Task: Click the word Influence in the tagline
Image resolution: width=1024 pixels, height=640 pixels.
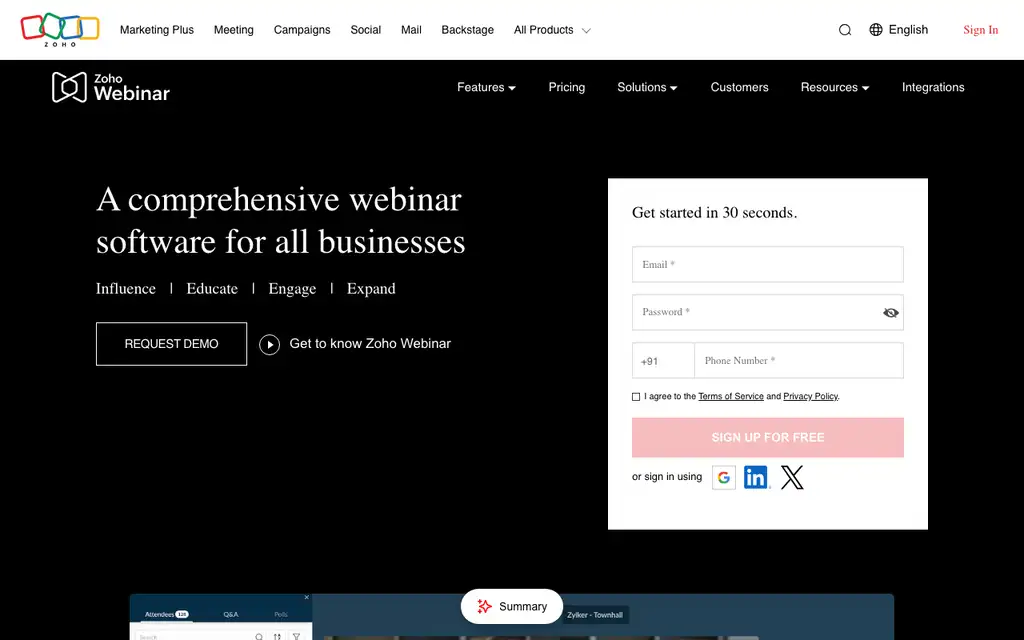Action: [x=126, y=289]
